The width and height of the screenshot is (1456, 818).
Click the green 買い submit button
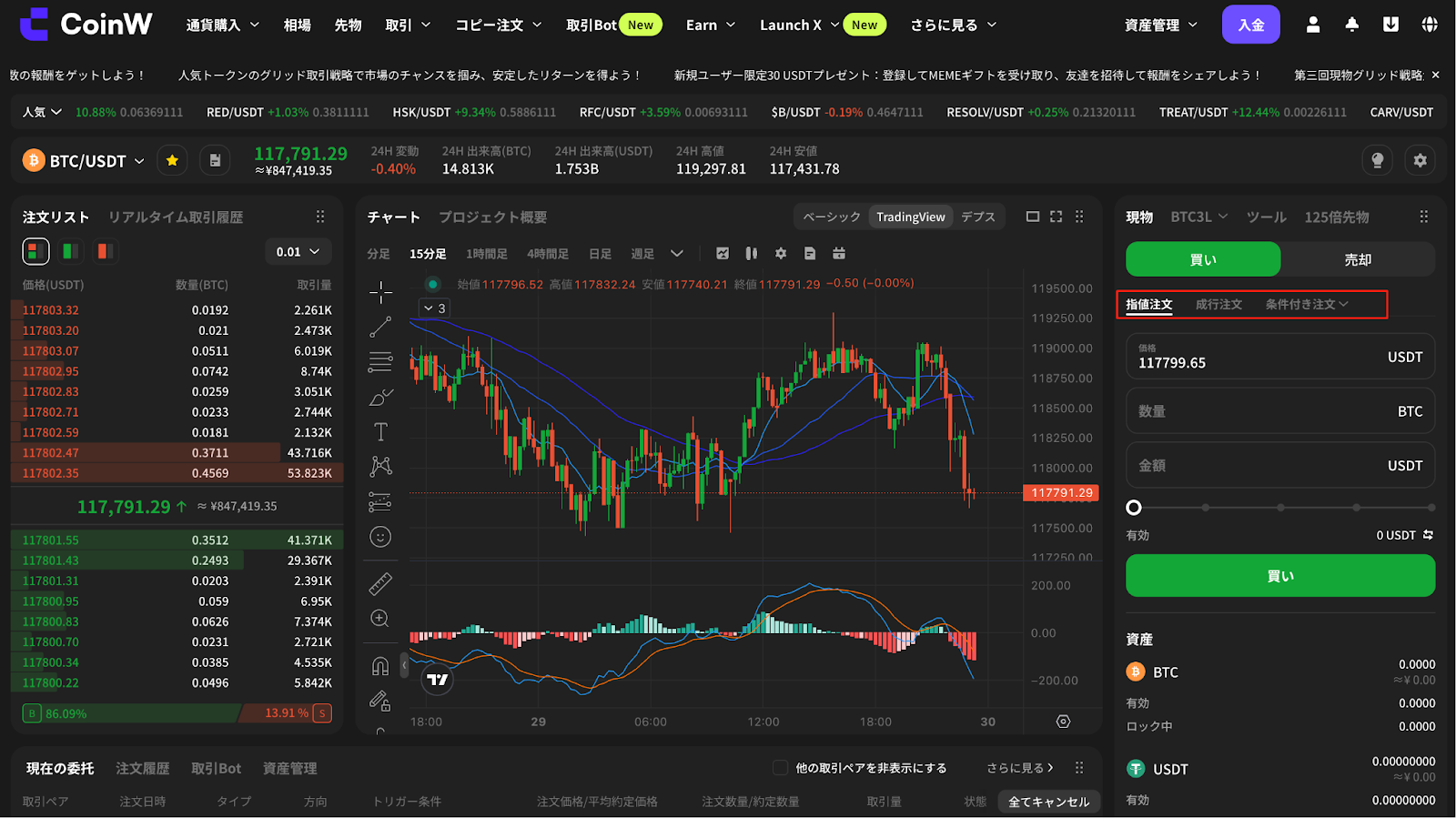pos(1280,576)
